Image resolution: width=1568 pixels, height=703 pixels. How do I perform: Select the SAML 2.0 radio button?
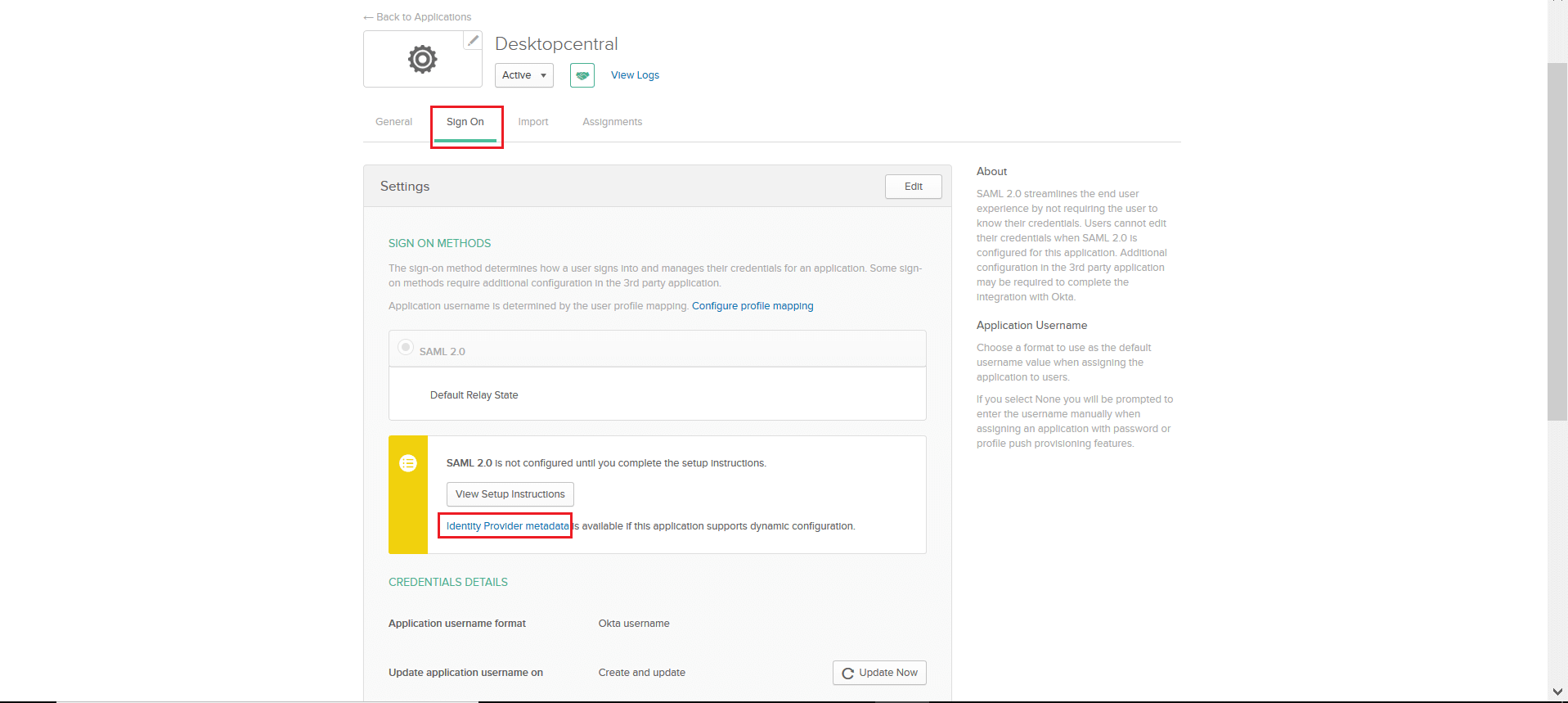click(x=405, y=347)
